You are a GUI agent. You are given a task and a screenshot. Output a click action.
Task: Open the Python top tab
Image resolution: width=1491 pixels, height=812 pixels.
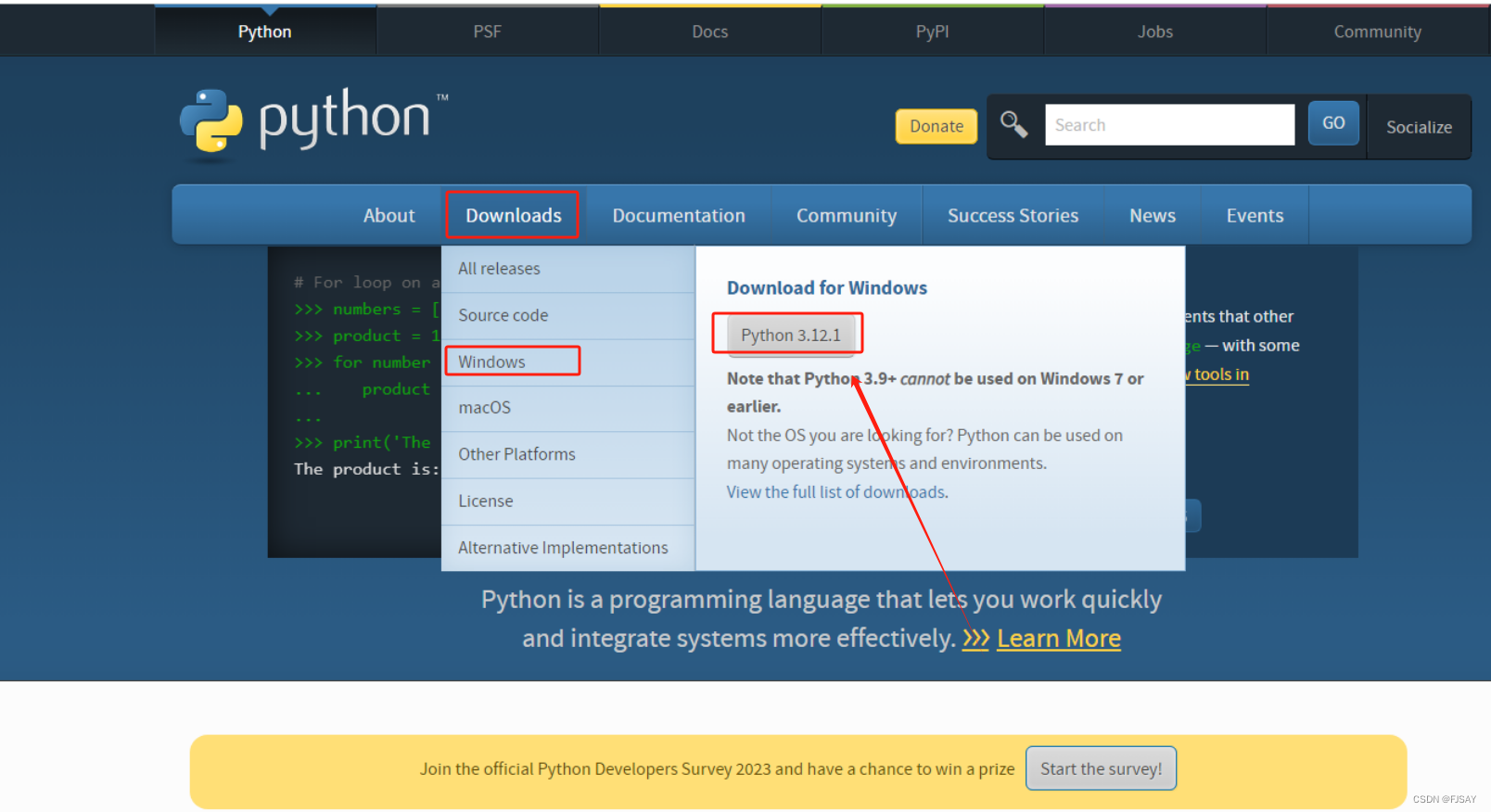[x=265, y=32]
